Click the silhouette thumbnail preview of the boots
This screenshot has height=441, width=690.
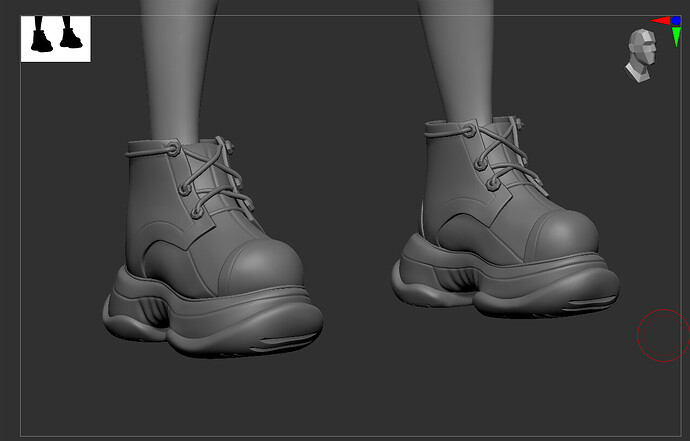coord(56,39)
